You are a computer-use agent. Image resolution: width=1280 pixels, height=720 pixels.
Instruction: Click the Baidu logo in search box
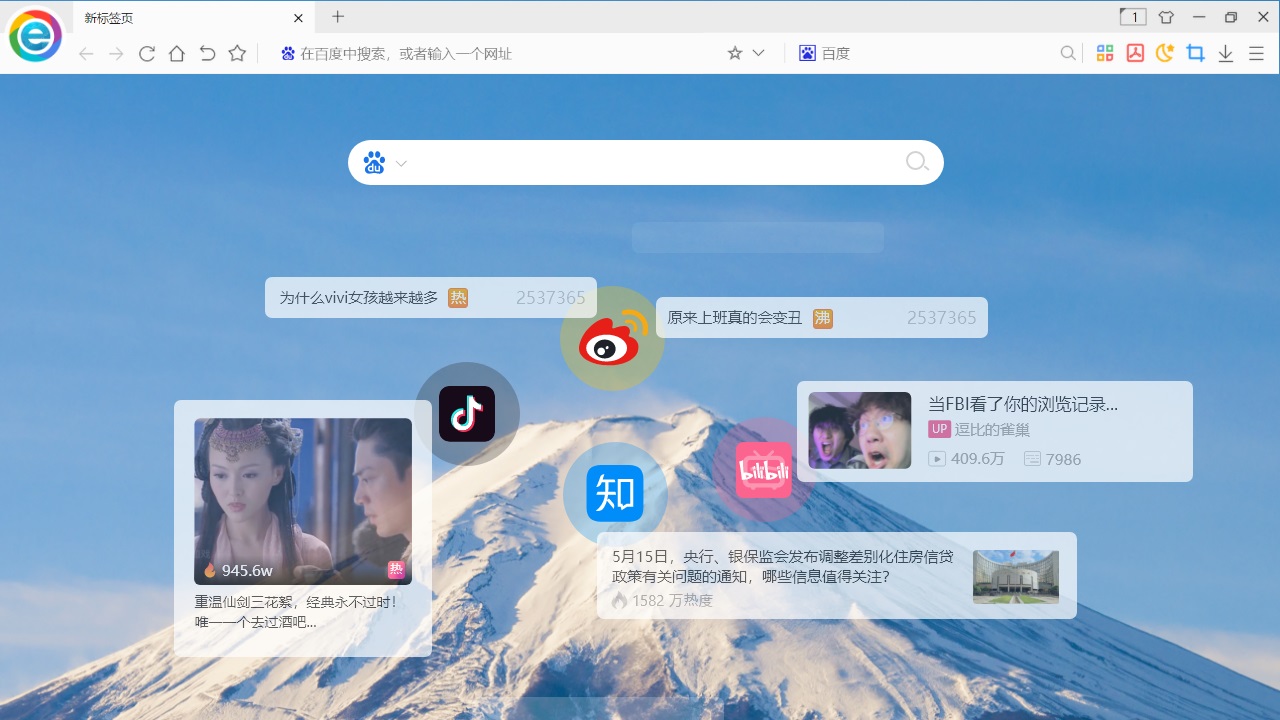pyautogui.click(x=375, y=162)
